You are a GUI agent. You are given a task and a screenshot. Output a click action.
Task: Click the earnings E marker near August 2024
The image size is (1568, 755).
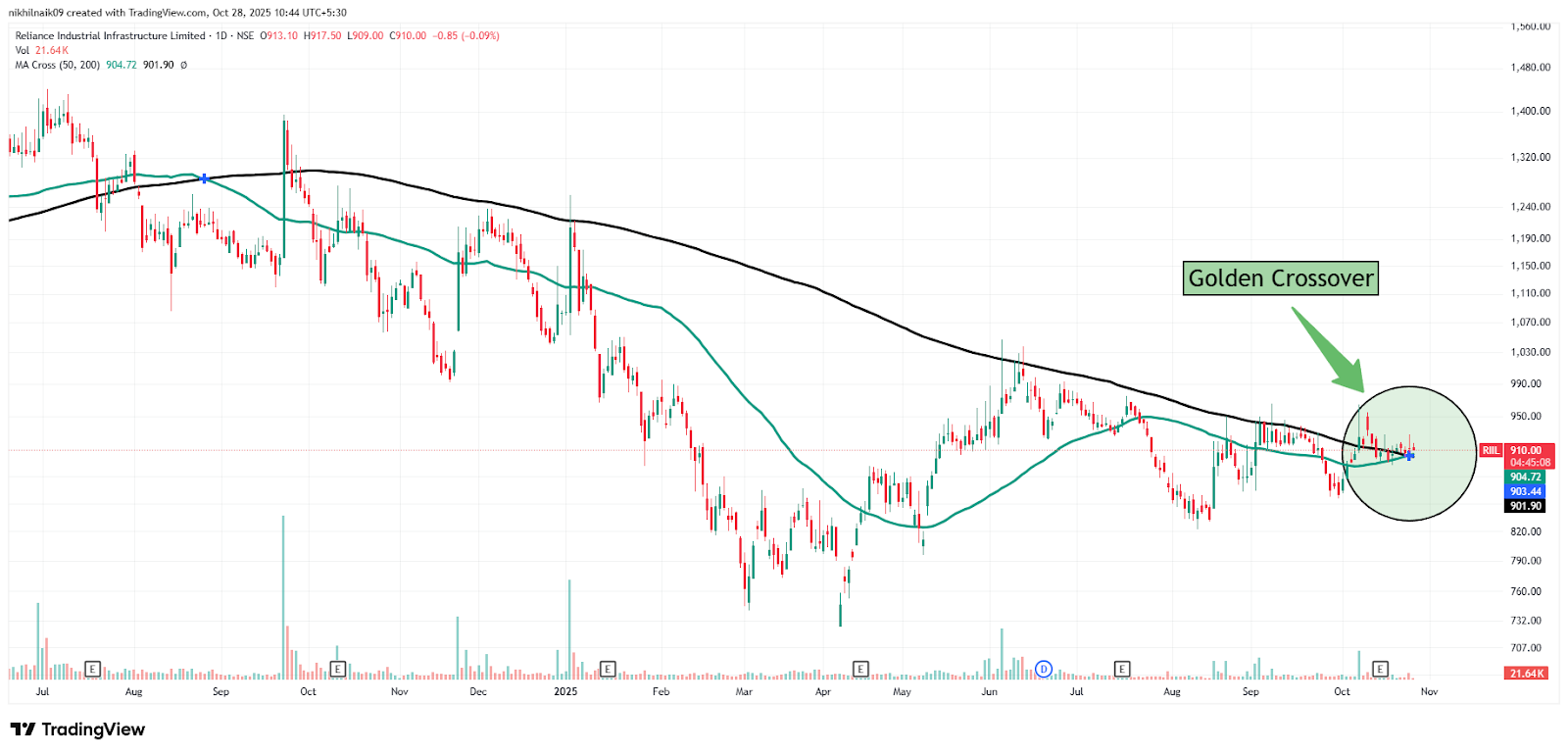click(x=92, y=669)
